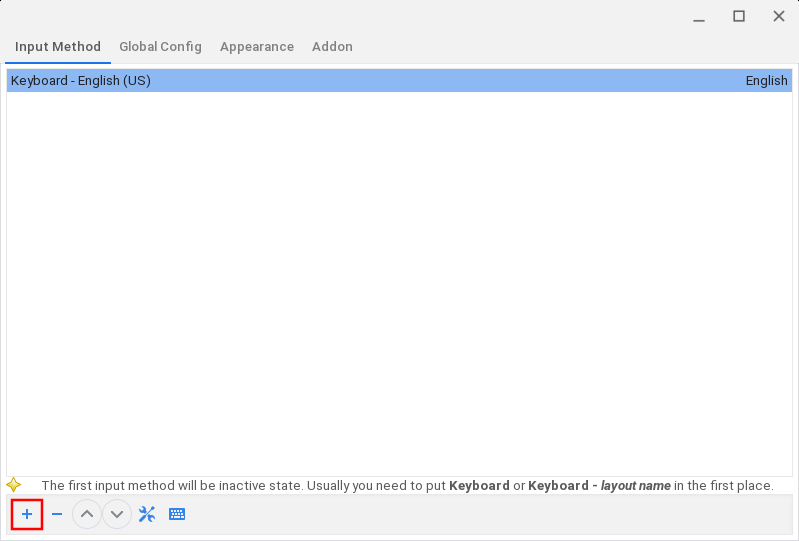This screenshot has width=799, height=541.
Task: Minimize the configuration window
Action: [x=699, y=16]
